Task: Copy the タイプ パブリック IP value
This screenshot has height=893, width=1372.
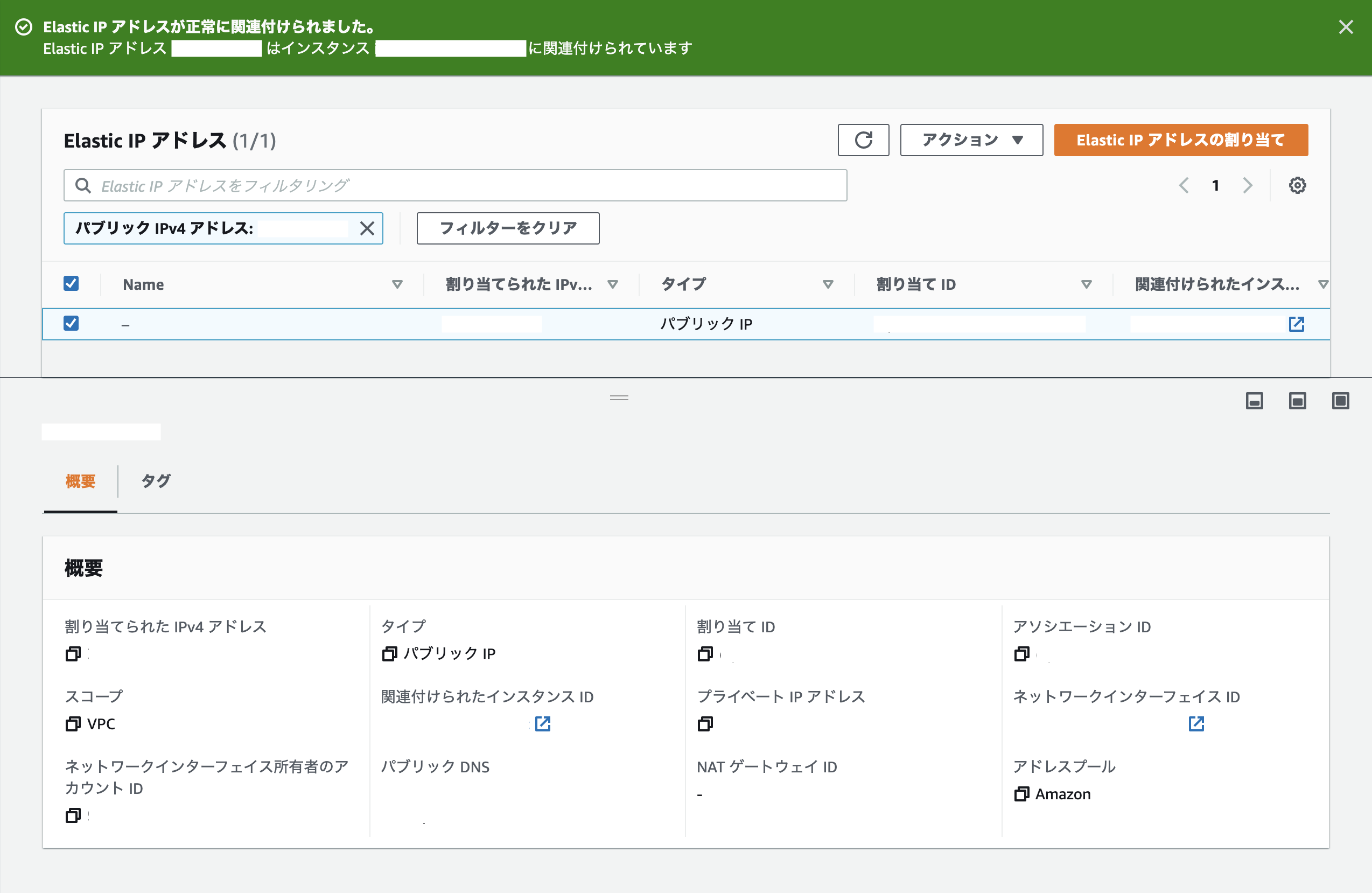Action: click(389, 654)
